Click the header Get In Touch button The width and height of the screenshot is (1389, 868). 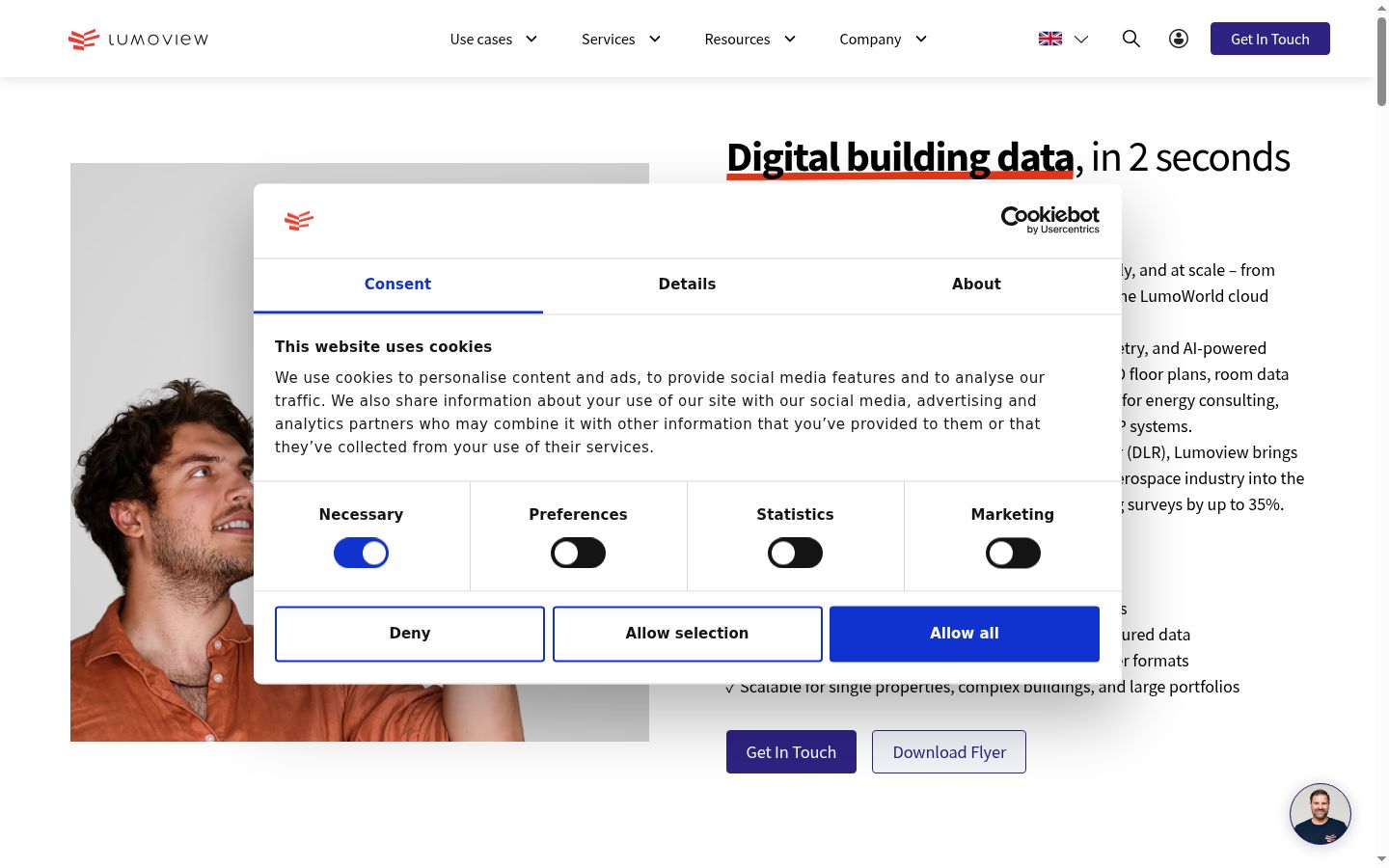coord(1270,39)
